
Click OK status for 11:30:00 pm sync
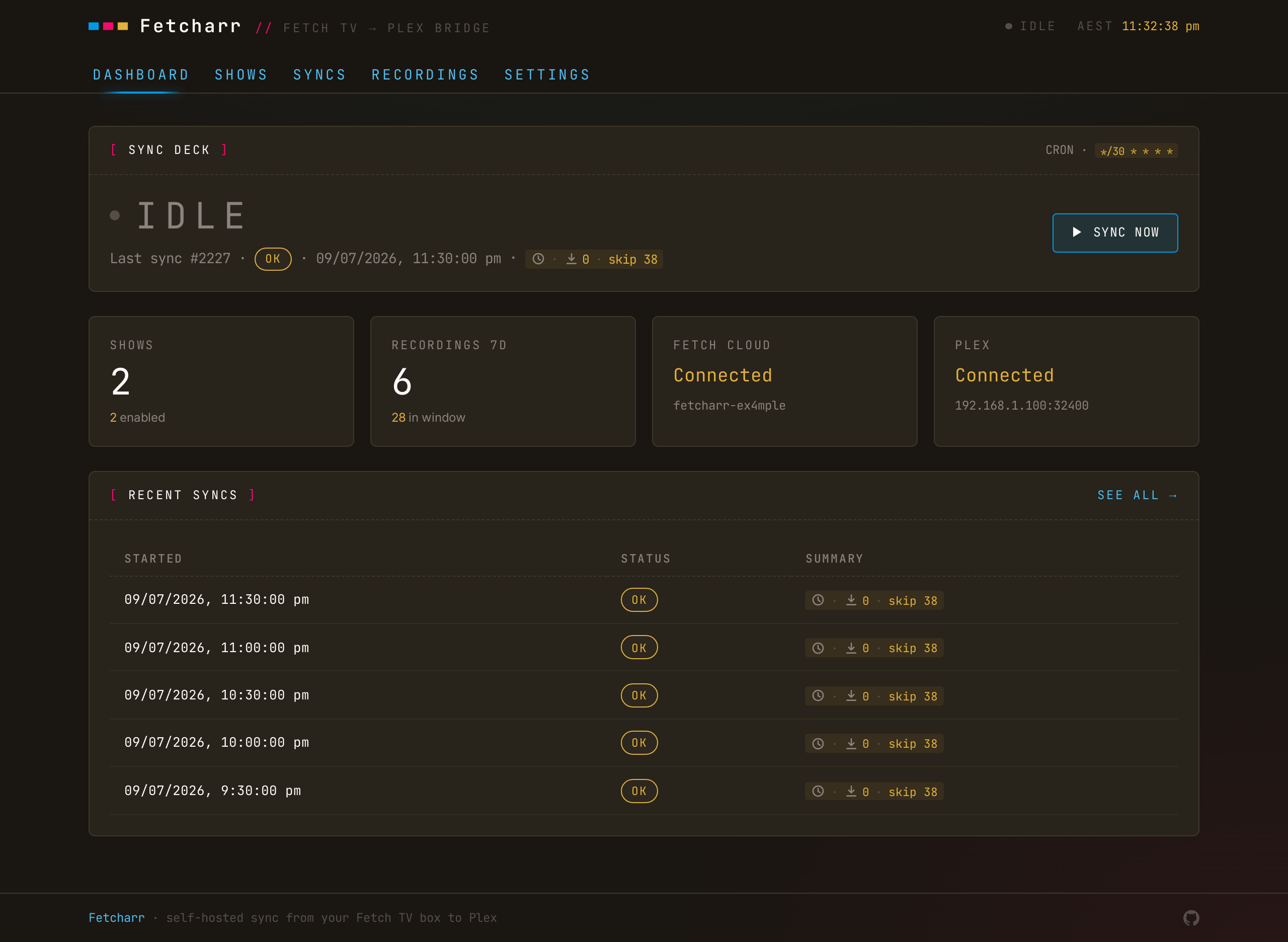tap(638, 600)
